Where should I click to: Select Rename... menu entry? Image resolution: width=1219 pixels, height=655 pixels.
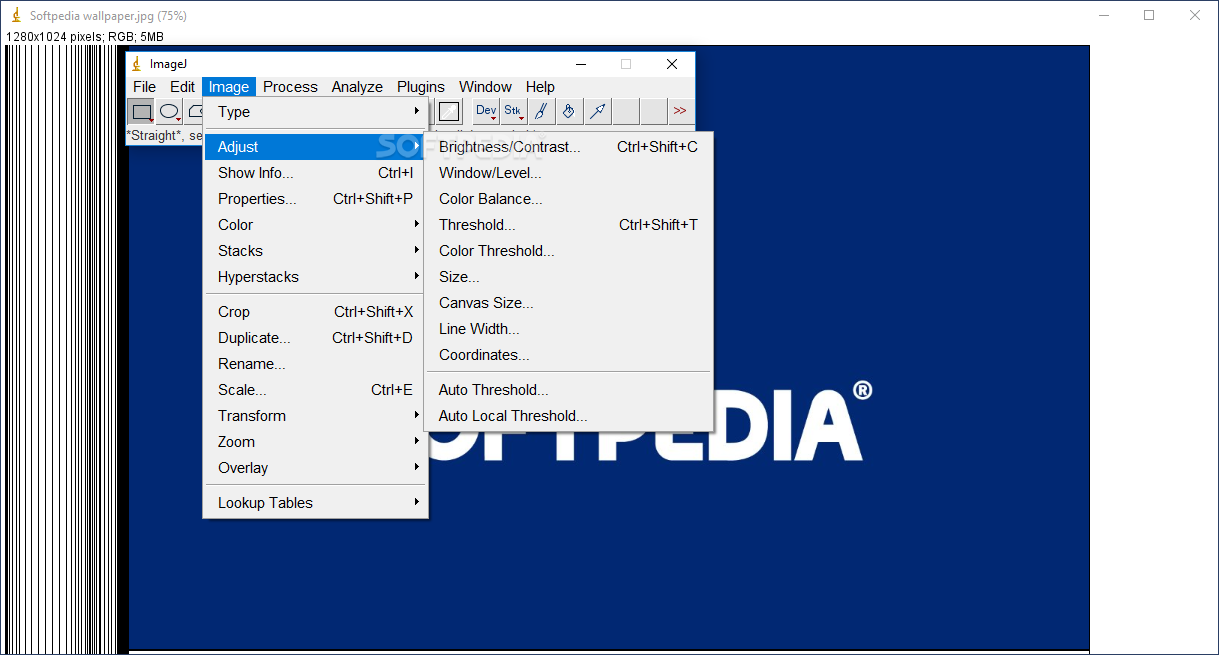tap(316, 364)
